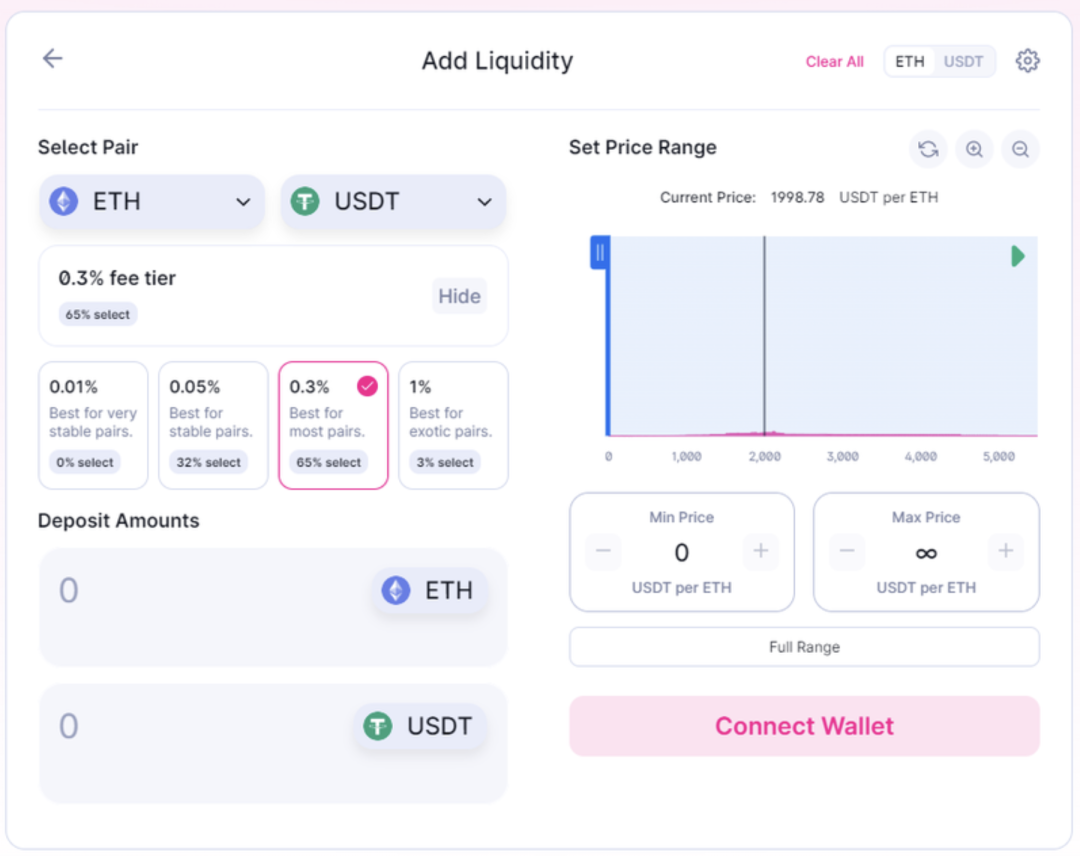
Task: Increase the Min Price with plus stepper
Action: click(x=761, y=550)
